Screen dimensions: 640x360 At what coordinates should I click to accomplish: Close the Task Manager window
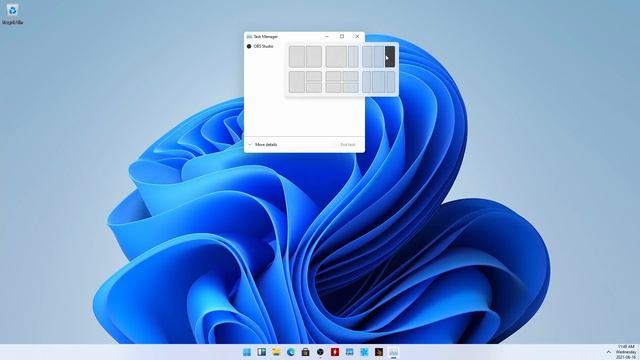click(357, 36)
